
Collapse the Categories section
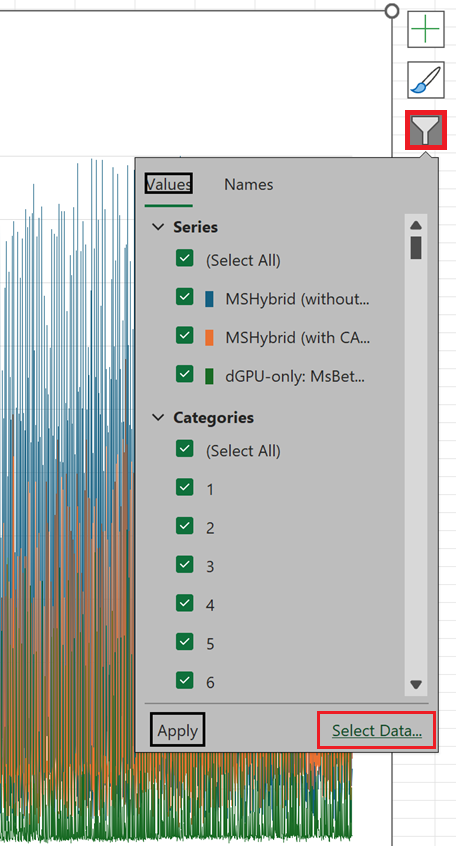coord(158,418)
